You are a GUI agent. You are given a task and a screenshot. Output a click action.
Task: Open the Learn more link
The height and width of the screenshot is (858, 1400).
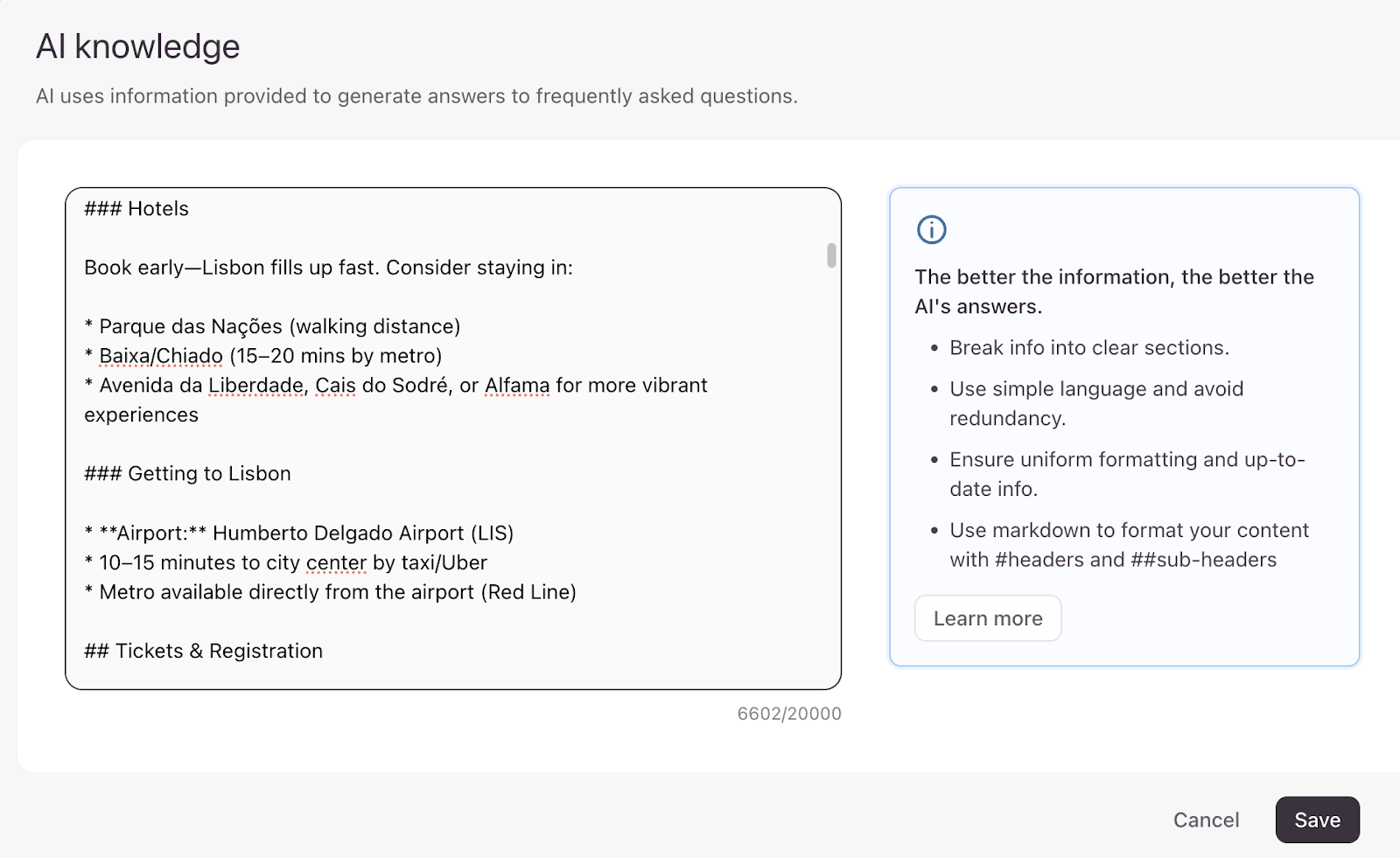point(988,618)
